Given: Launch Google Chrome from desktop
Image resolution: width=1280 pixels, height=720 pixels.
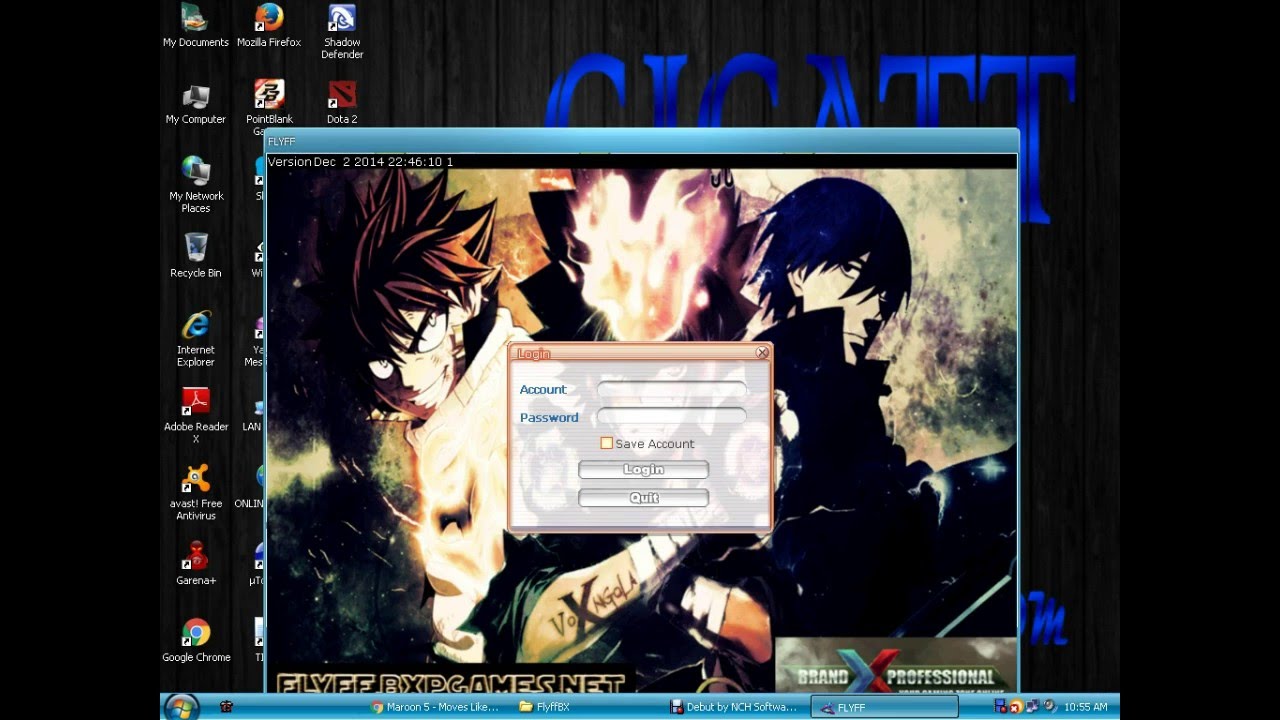Looking at the screenshot, I should pos(195,641).
